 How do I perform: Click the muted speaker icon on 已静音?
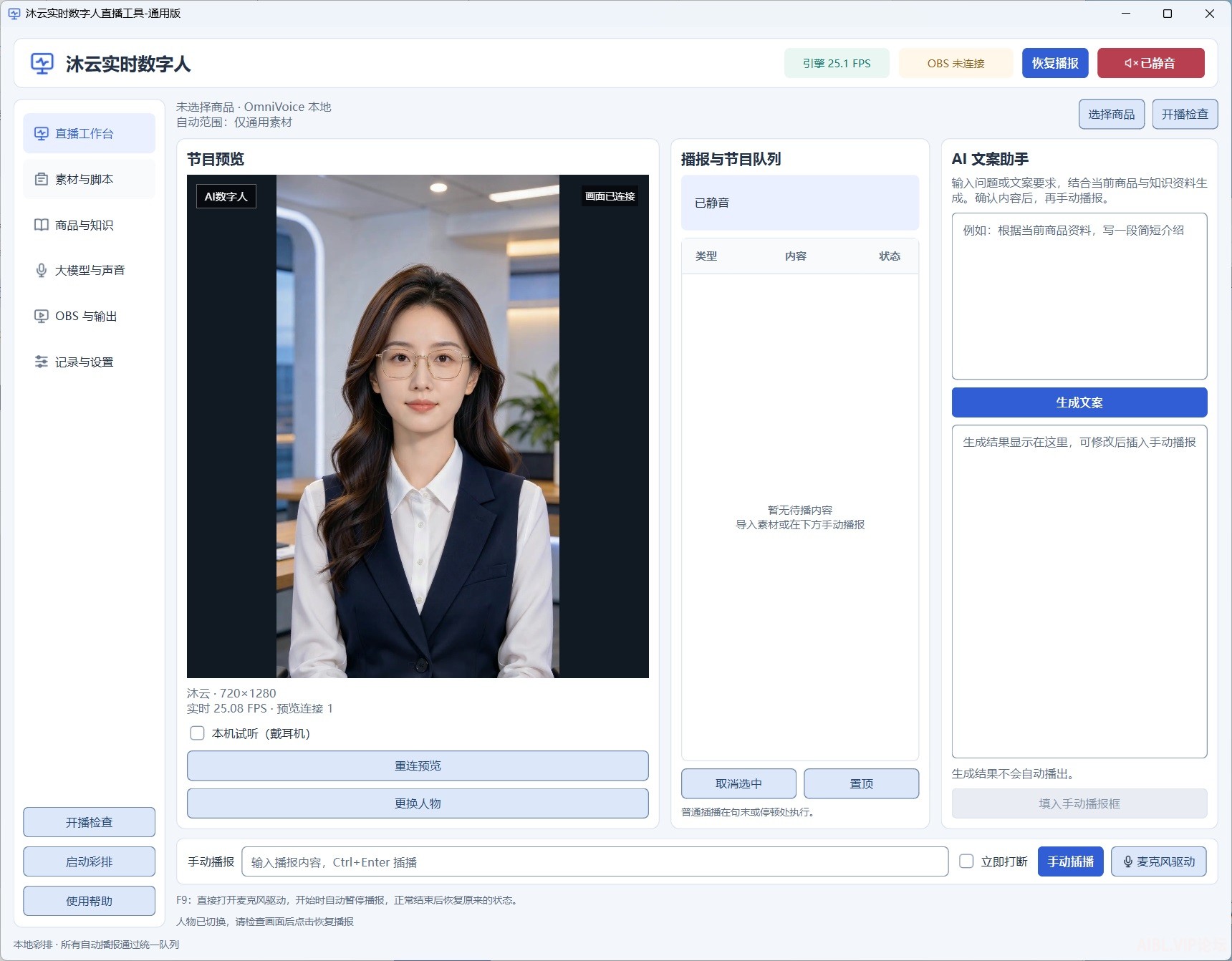click(x=1132, y=63)
